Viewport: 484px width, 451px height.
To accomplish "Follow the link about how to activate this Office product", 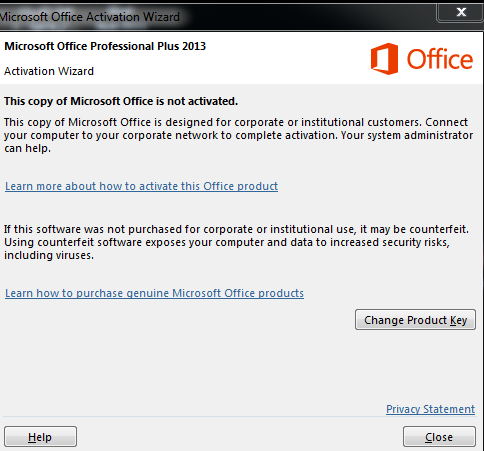I will tap(141, 186).
